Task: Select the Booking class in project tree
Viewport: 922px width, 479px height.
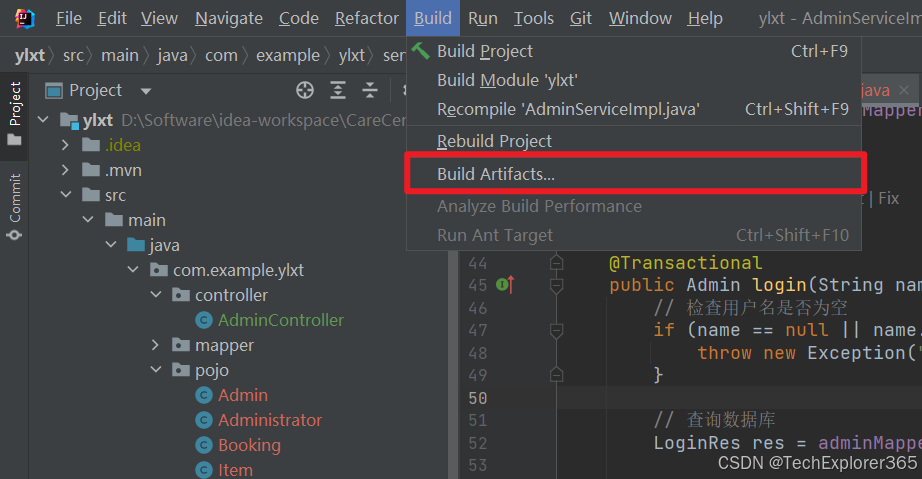Action: click(x=249, y=445)
